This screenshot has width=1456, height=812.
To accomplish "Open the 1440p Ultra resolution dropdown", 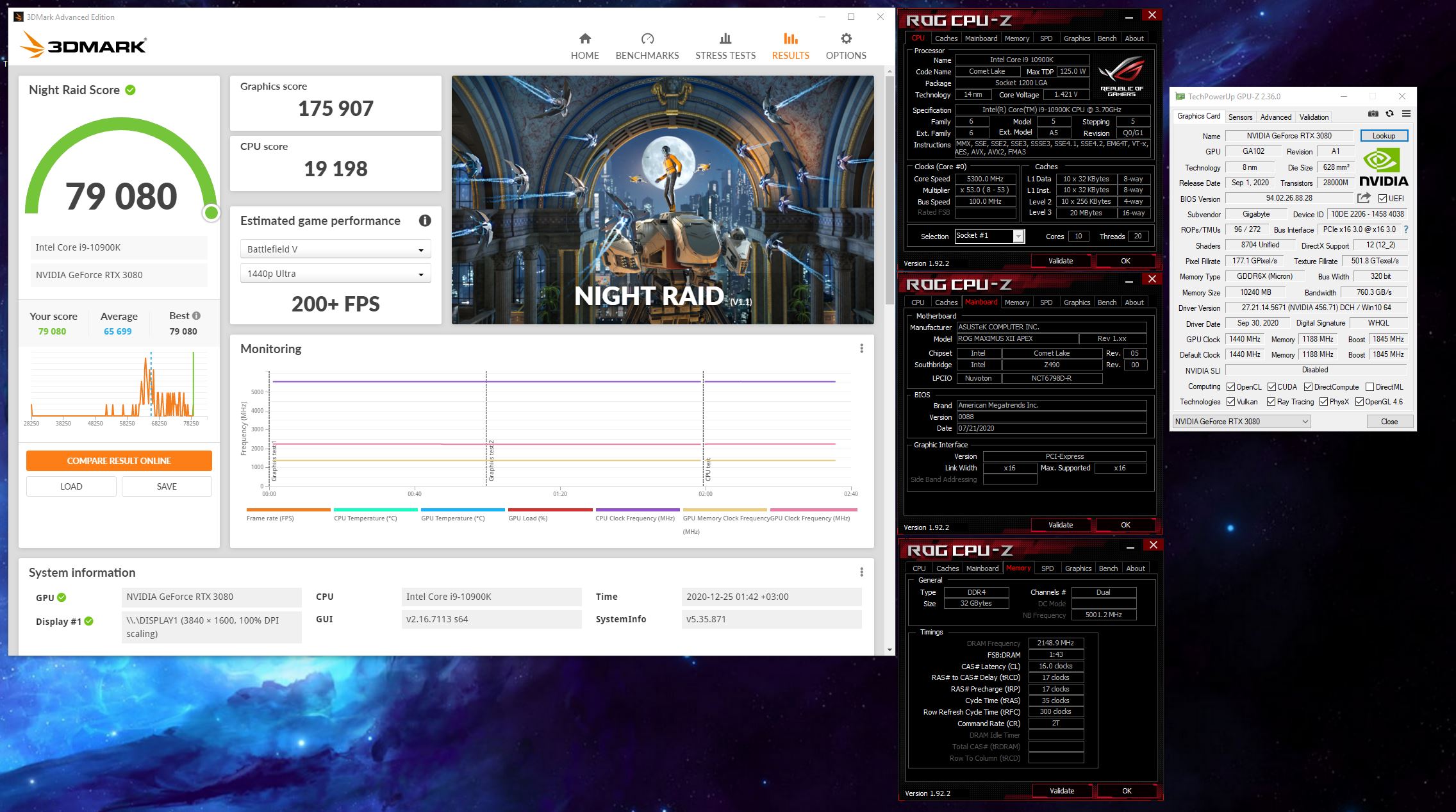I will 335,274.
